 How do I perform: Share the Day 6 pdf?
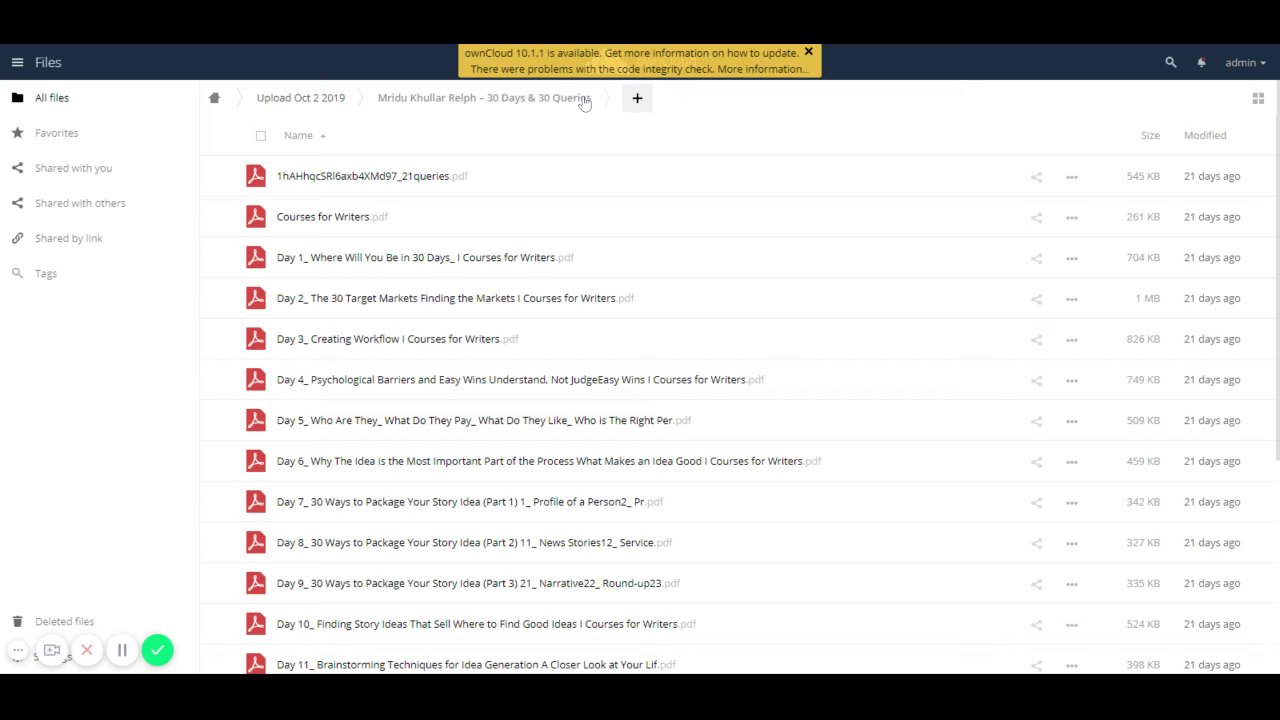click(1036, 462)
